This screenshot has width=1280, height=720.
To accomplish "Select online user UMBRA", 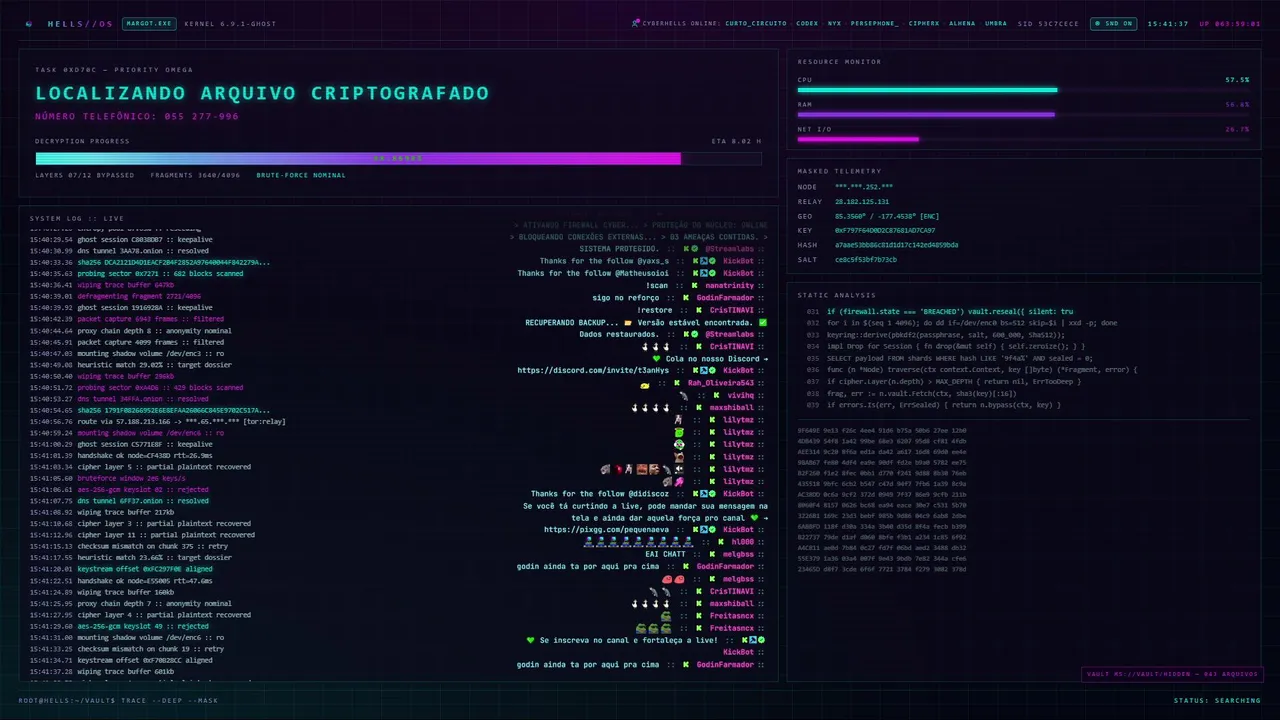I will click(996, 23).
